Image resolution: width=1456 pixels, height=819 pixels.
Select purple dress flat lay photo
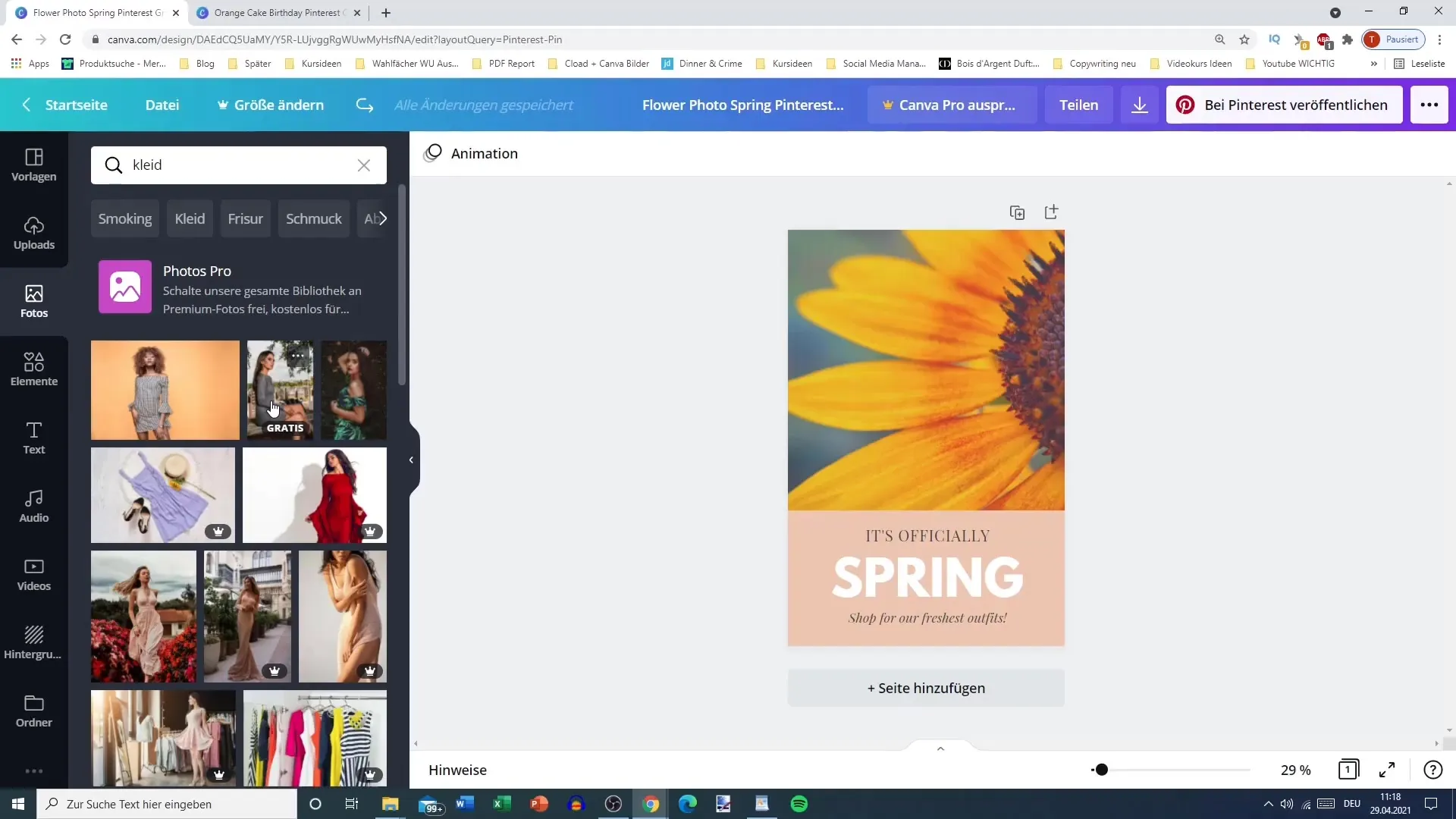pos(163,495)
